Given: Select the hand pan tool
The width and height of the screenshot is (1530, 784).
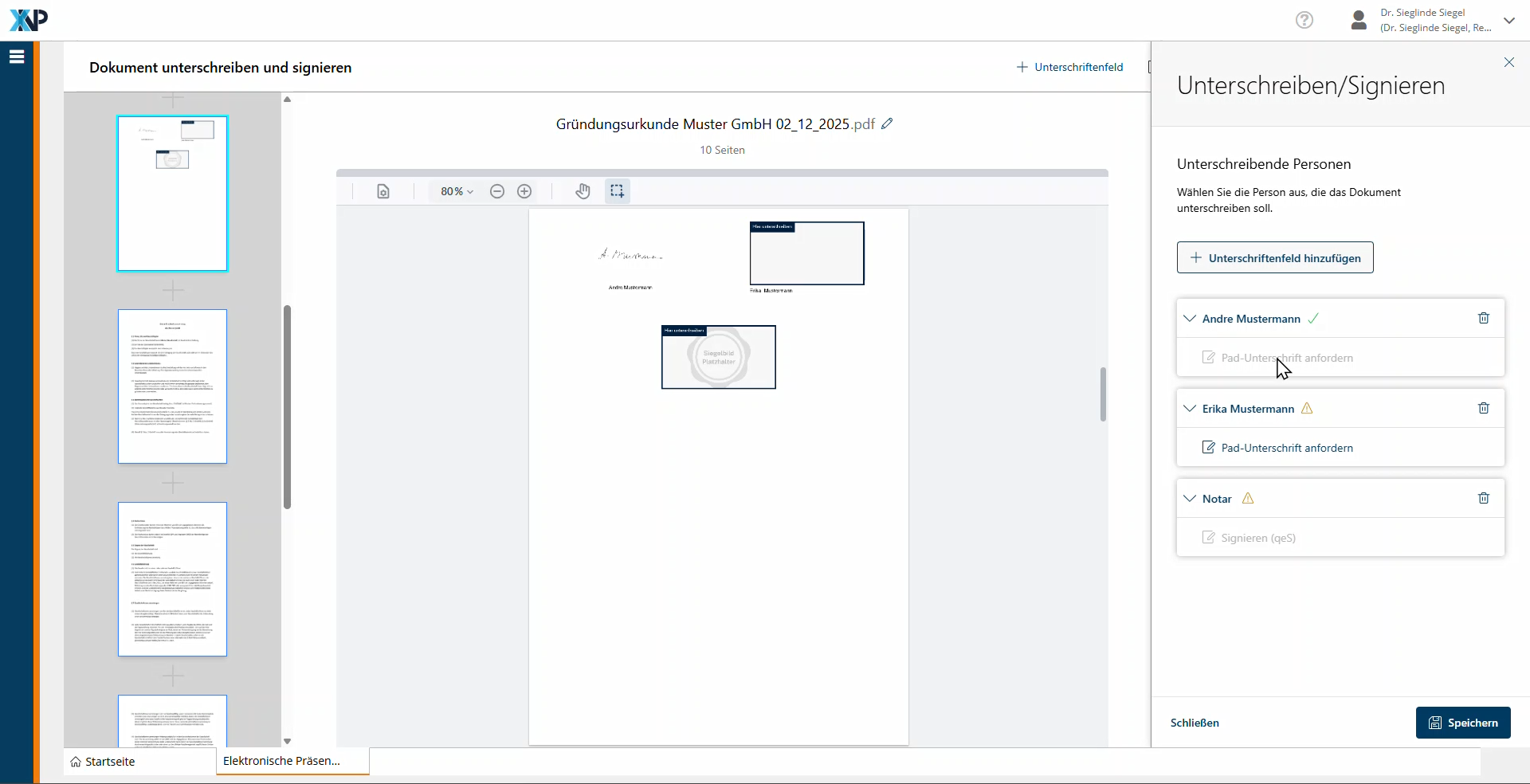Looking at the screenshot, I should (583, 191).
